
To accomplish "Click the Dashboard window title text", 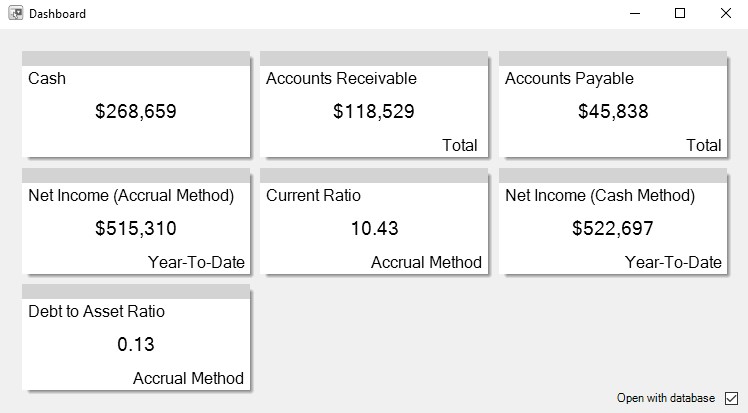I will [57, 14].
